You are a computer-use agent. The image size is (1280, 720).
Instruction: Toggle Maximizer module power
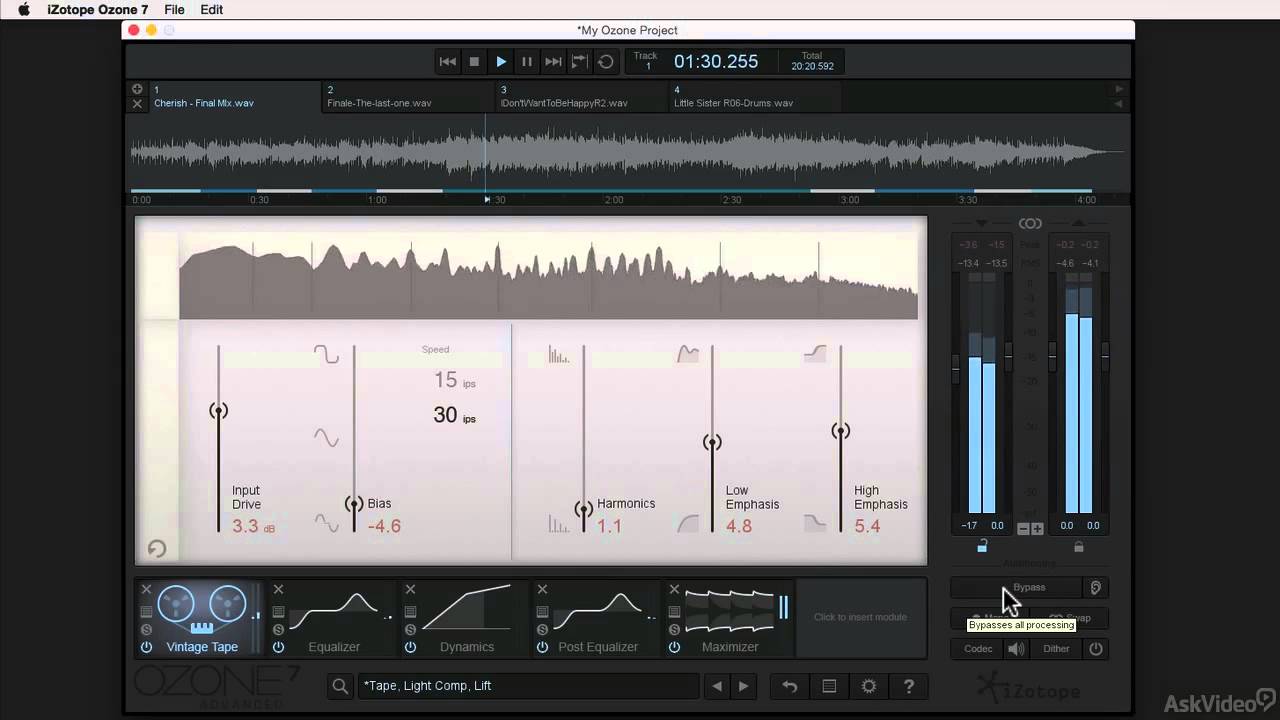point(674,647)
